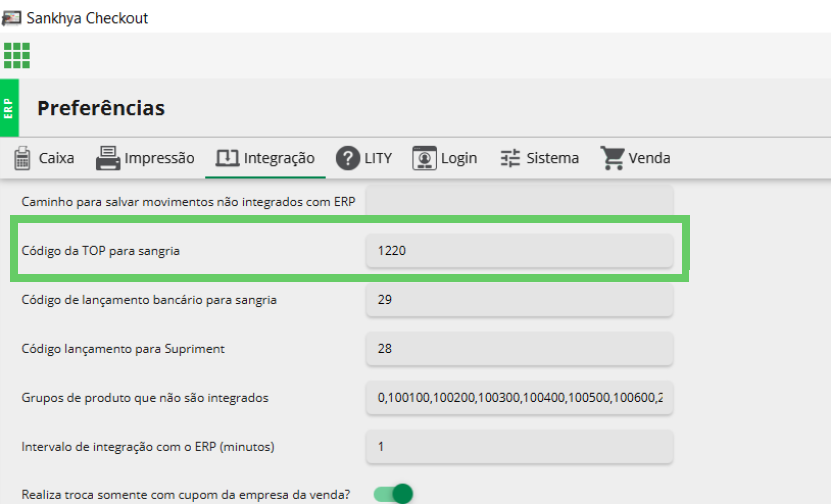Open the Login tab
Screen dimensions: 839x504
[x=445, y=158]
